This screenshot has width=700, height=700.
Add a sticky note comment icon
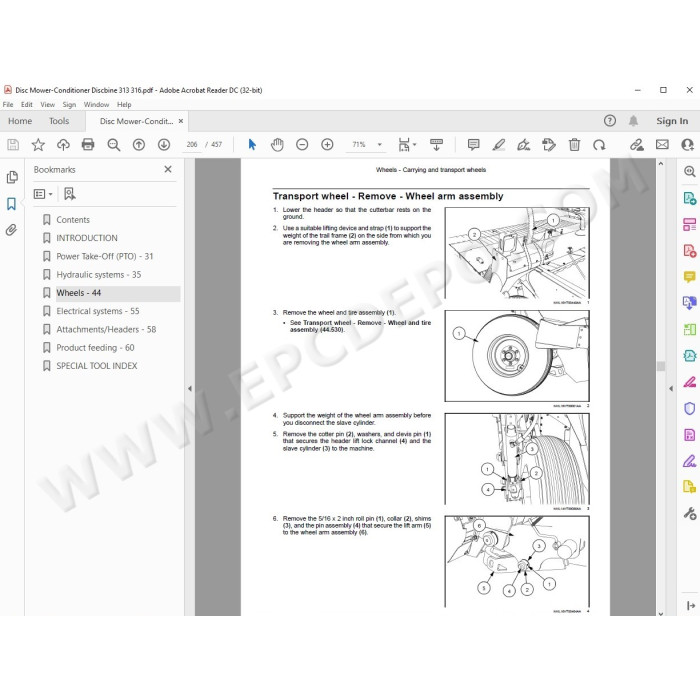473,144
